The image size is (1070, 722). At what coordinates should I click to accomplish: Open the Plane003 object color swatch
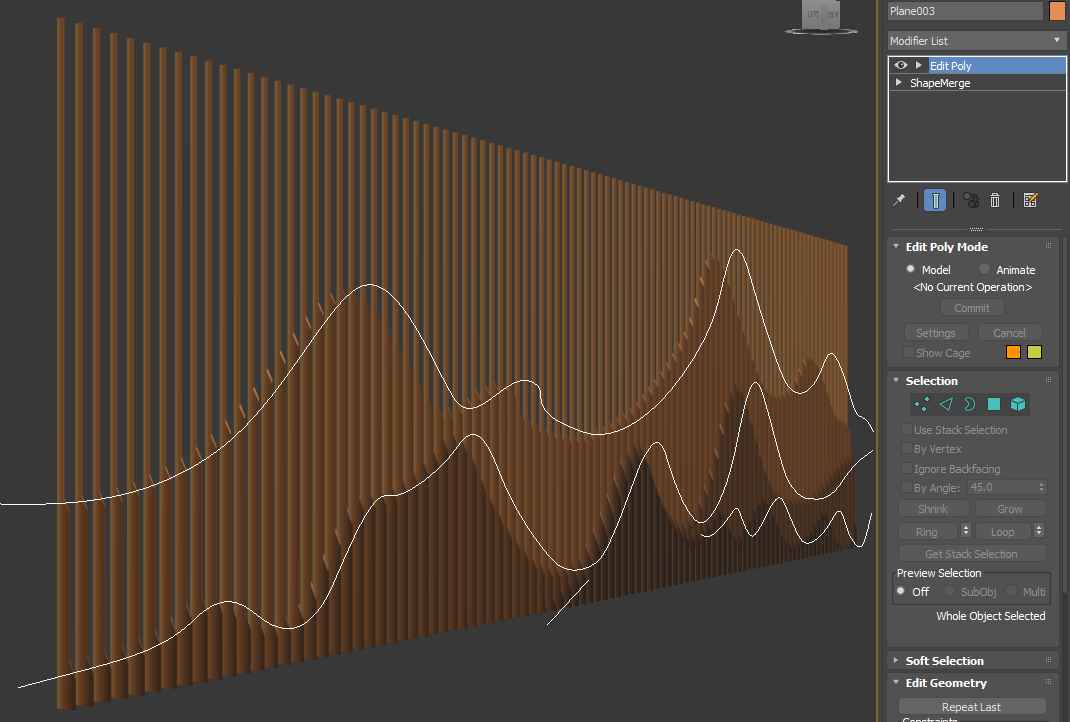(x=1057, y=11)
